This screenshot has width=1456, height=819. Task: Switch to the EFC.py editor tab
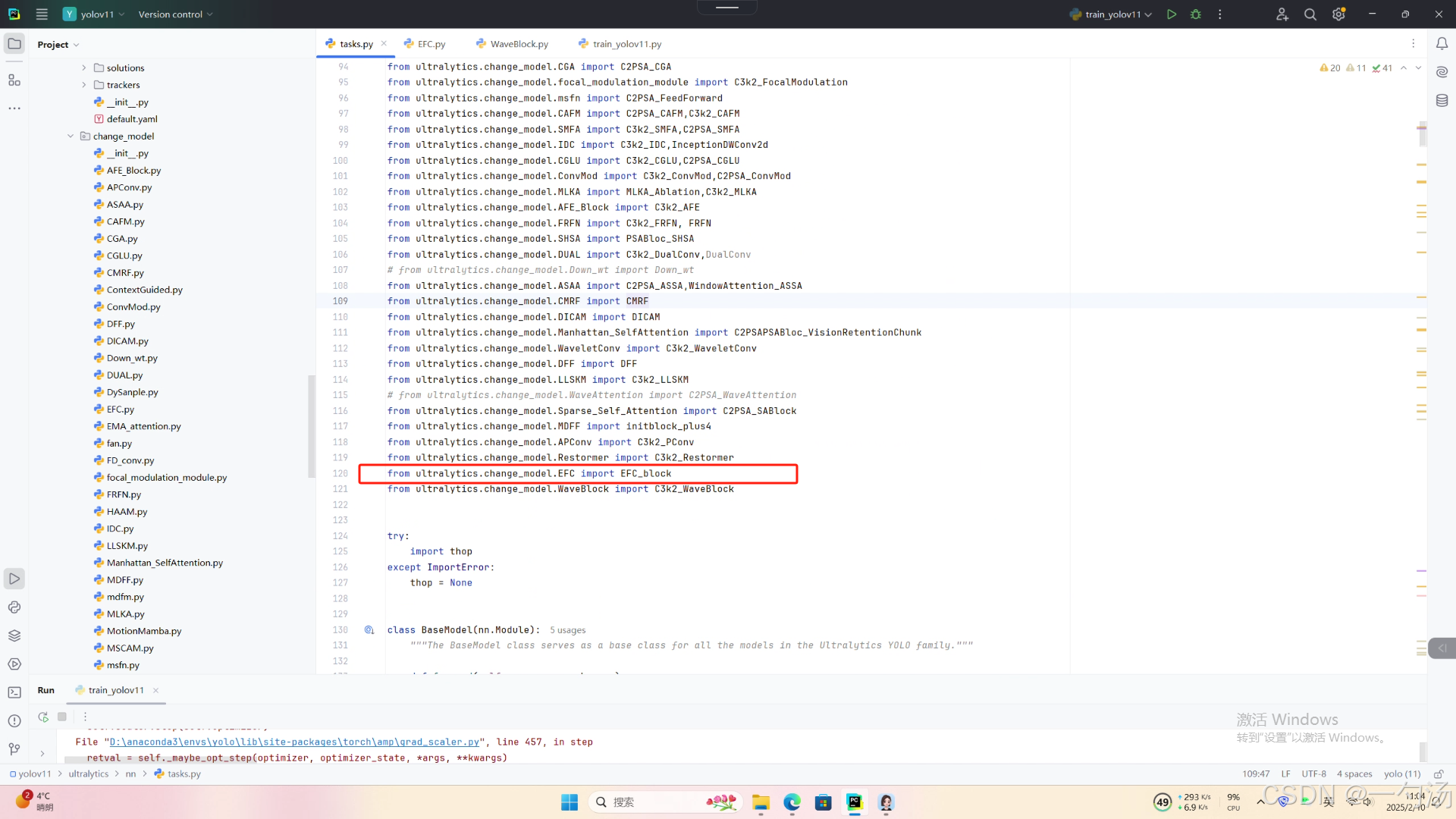point(431,44)
